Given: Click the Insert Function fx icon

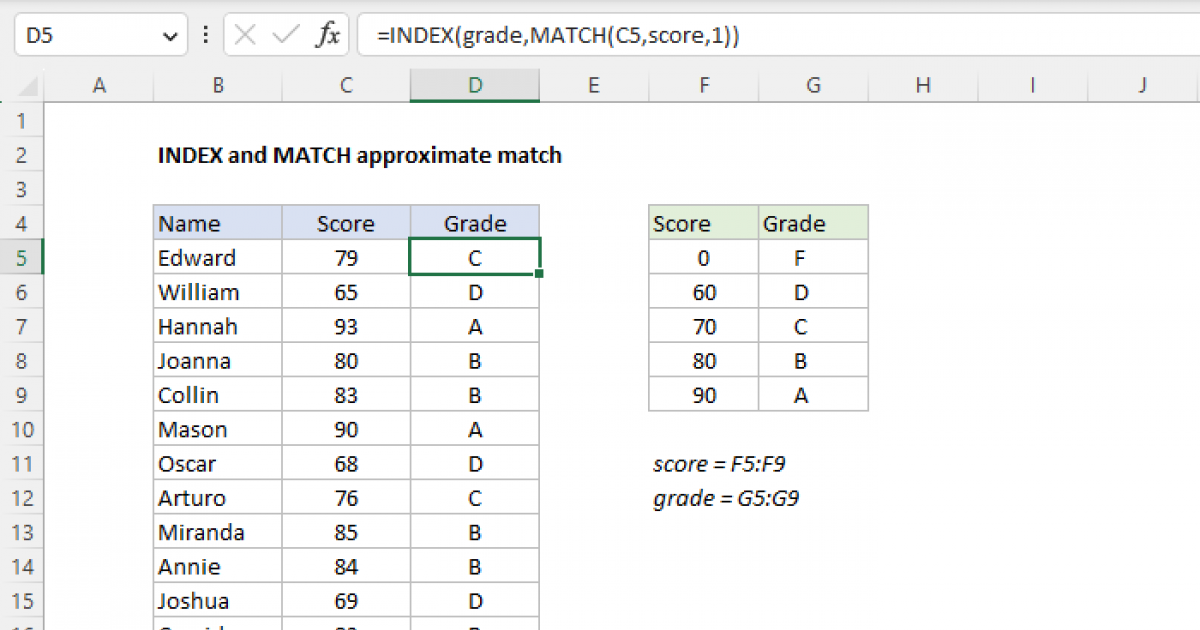Looking at the screenshot, I should (x=327, y=37).
